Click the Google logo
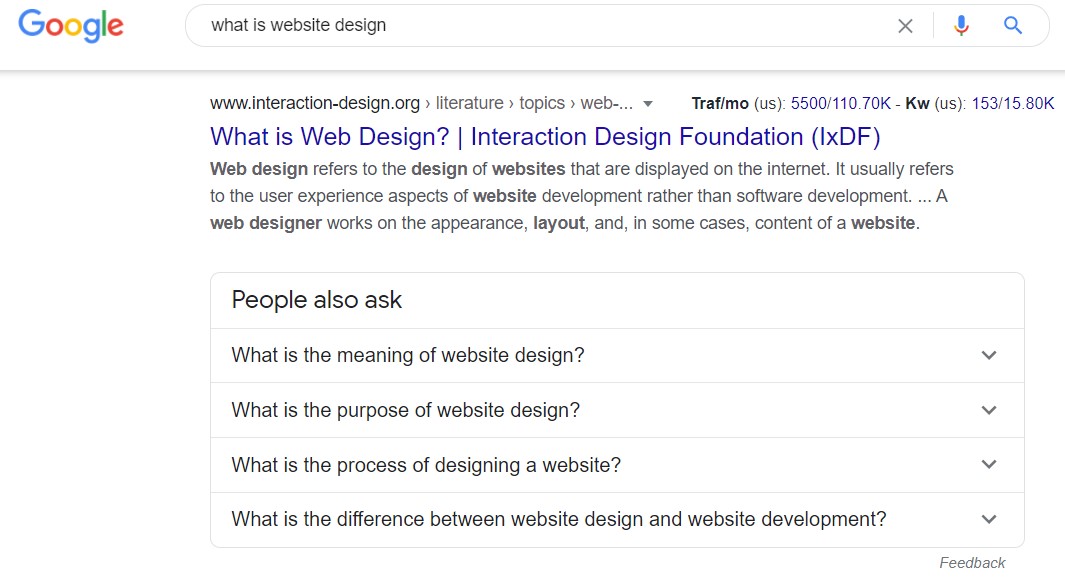The width and height of the screenshot is (1065, 581). coord(71,26)
